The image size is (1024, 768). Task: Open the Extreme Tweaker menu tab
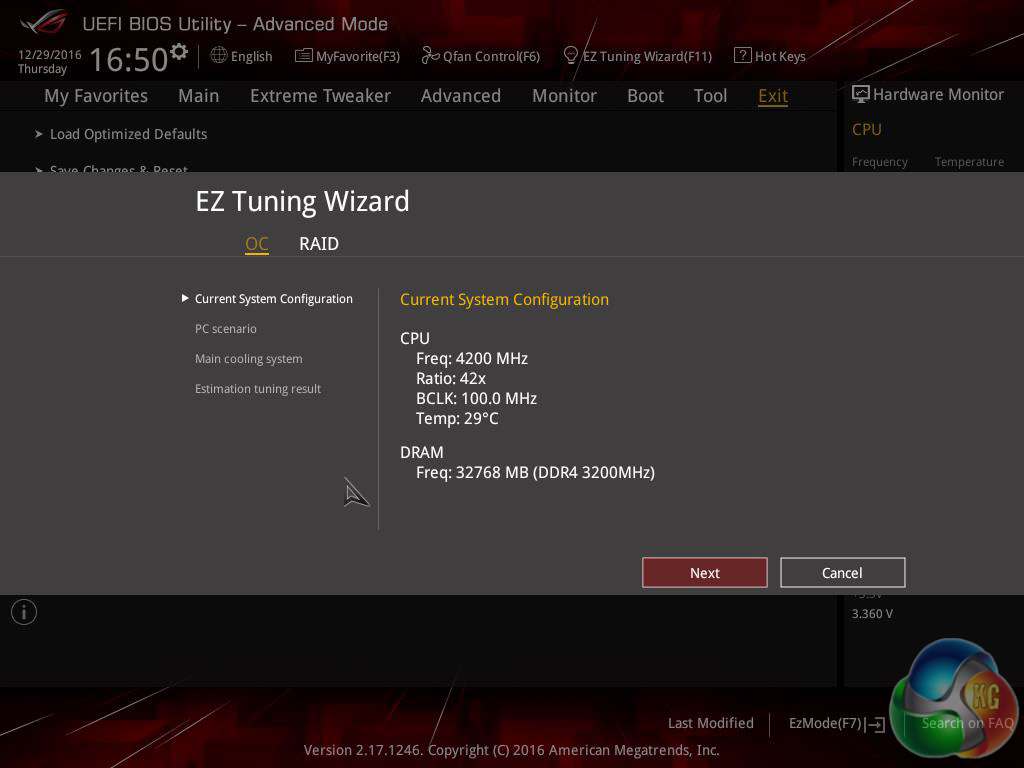(320, 96)
